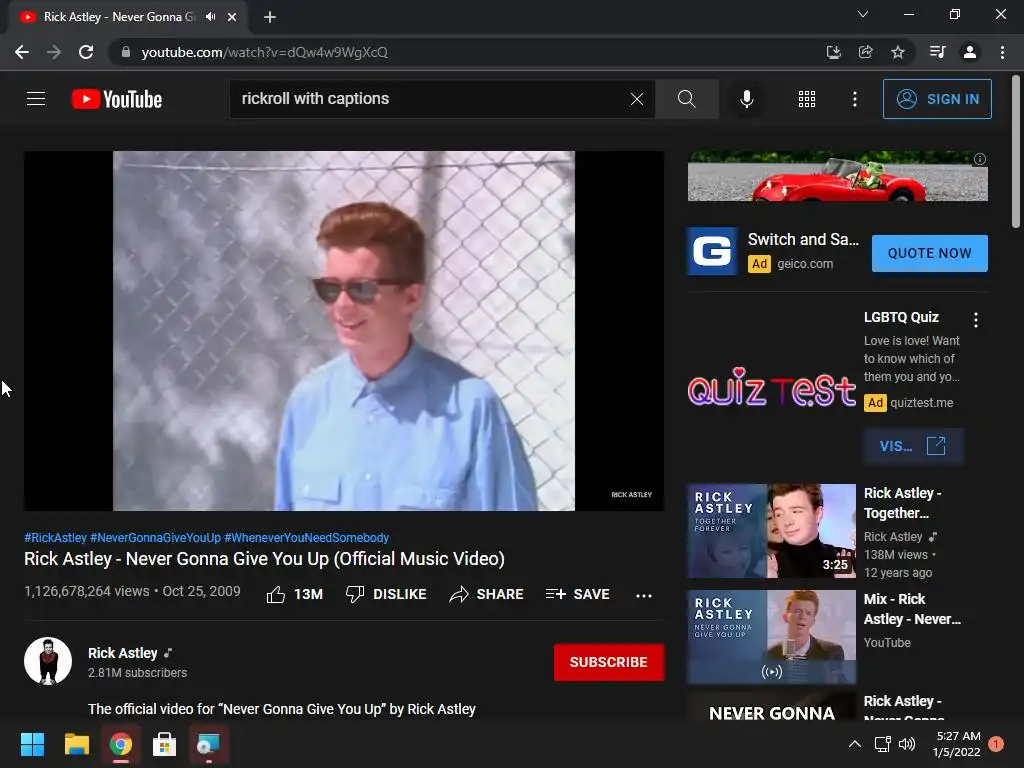
Task: Click the search magnifier button
Action: (x=686, y=99)
